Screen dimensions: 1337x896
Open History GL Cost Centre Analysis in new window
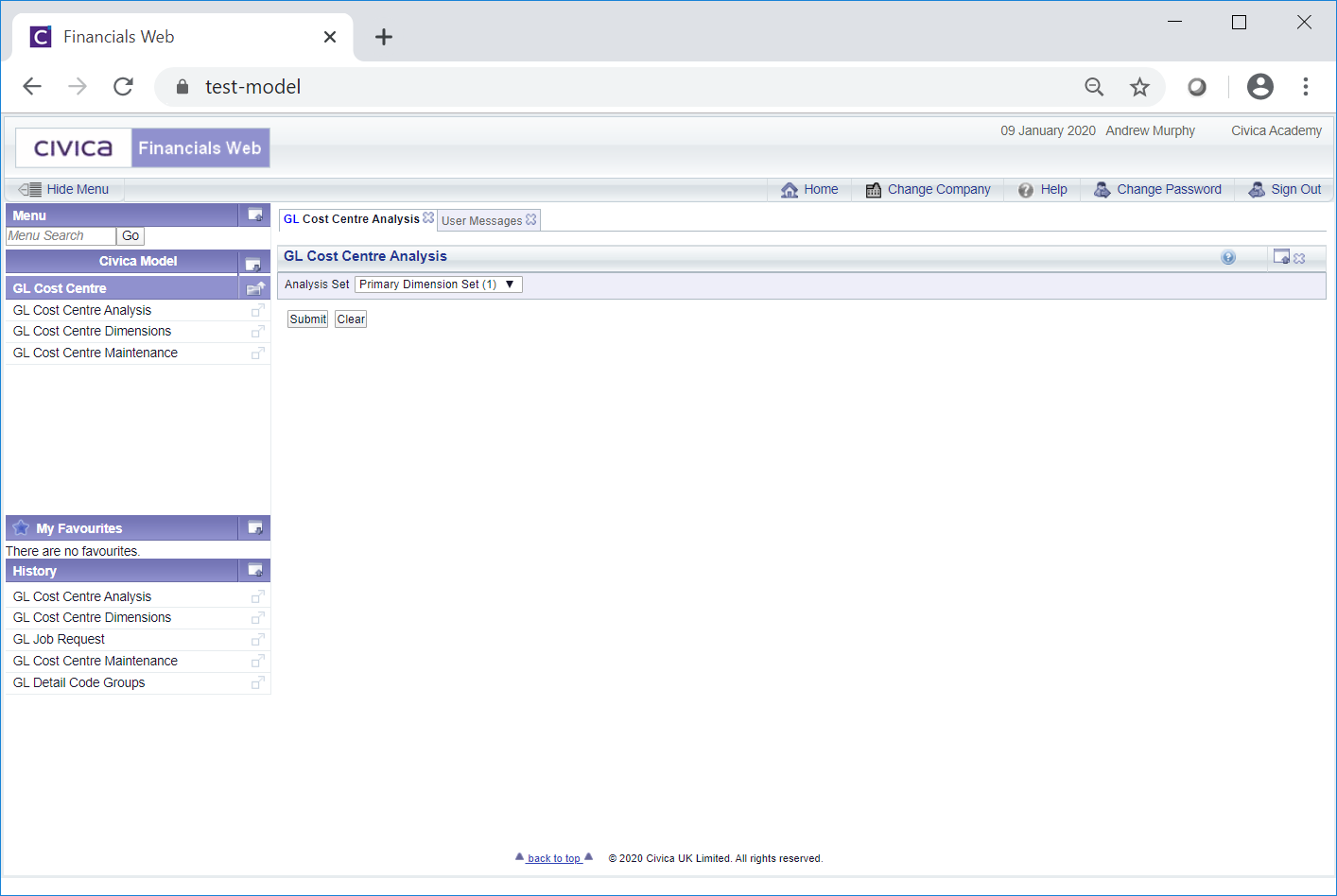coord(257,596)
